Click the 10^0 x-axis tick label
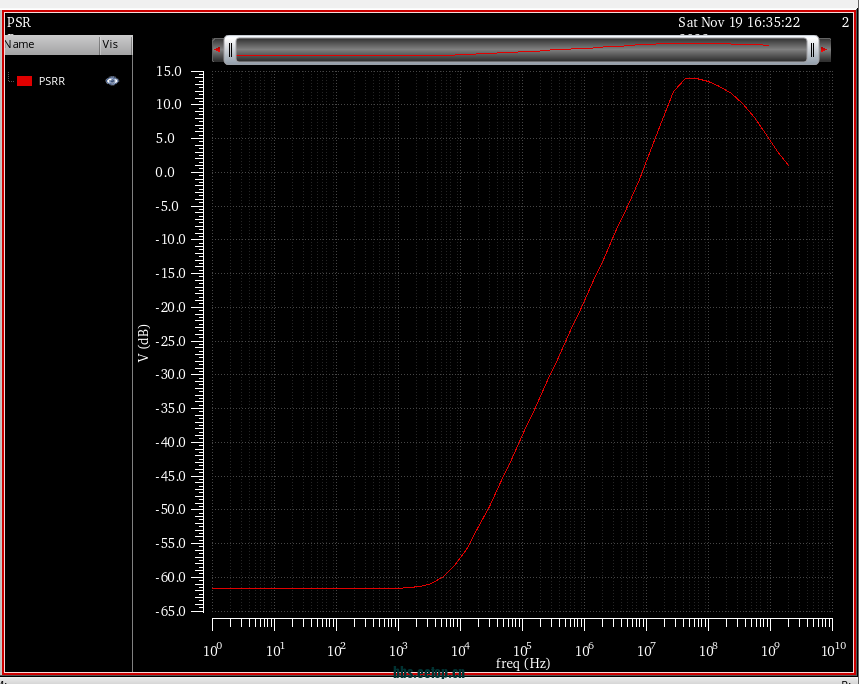The height and width of the screenshot is (684, 859). pos(213,649)
